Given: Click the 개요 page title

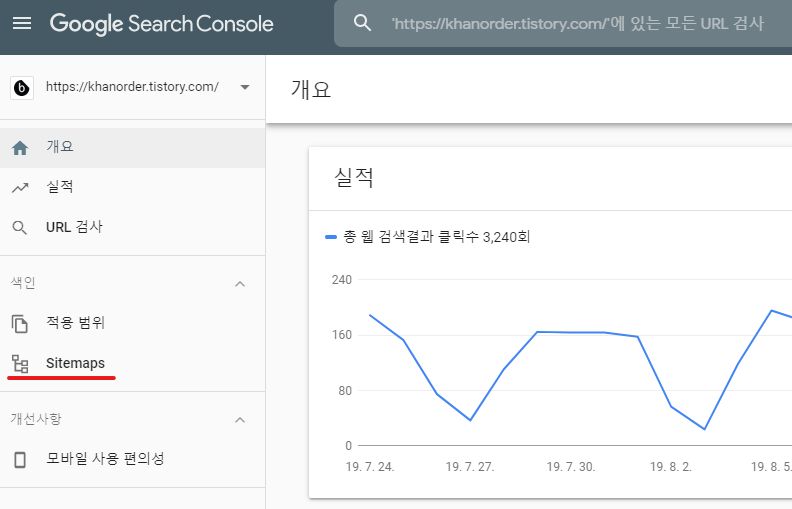Looking at the screenshot, I should point(311,90).
